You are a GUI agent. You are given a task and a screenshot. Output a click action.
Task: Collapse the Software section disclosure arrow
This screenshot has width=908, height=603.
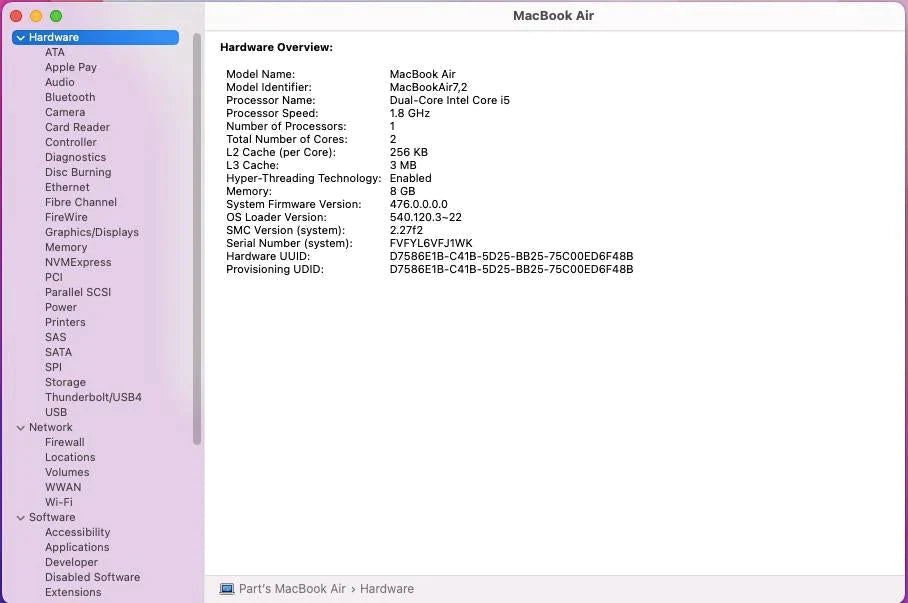tap(20, 518)
